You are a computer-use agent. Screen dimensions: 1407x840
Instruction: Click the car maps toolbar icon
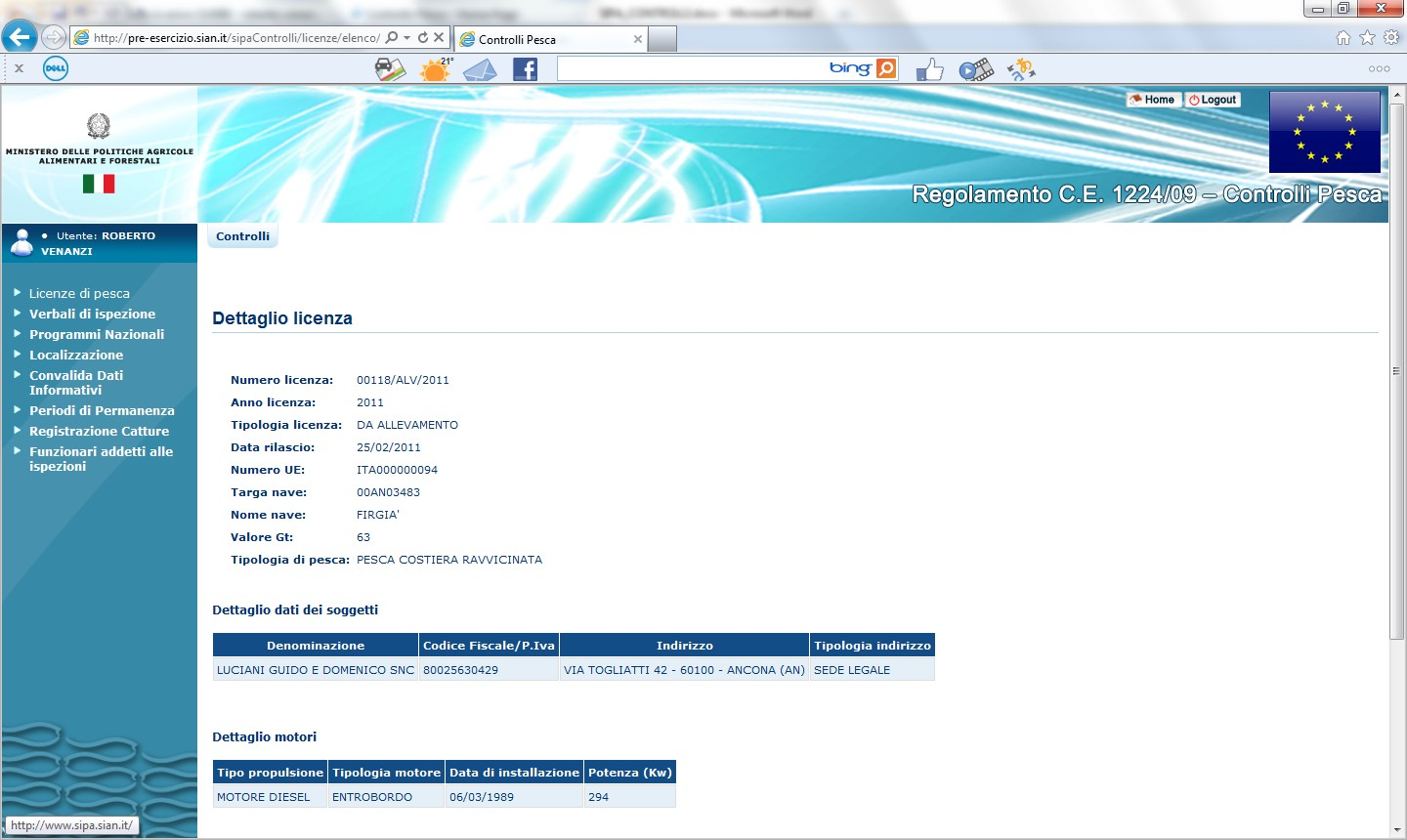(x=390, y=68)
